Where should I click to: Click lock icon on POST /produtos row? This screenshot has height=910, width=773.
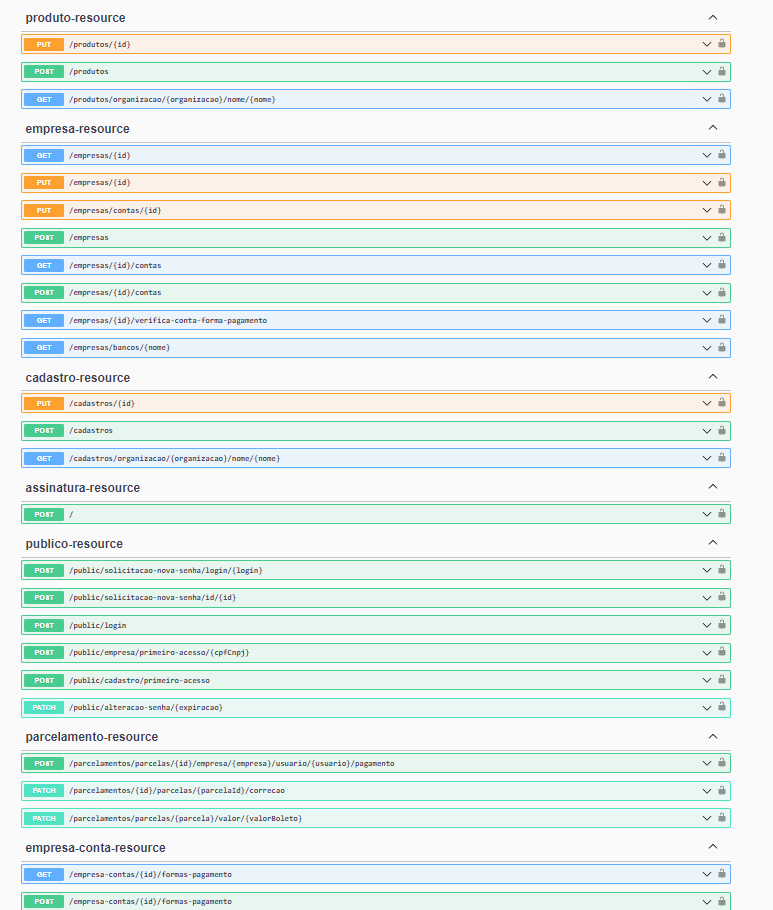(x=722, y=71)
